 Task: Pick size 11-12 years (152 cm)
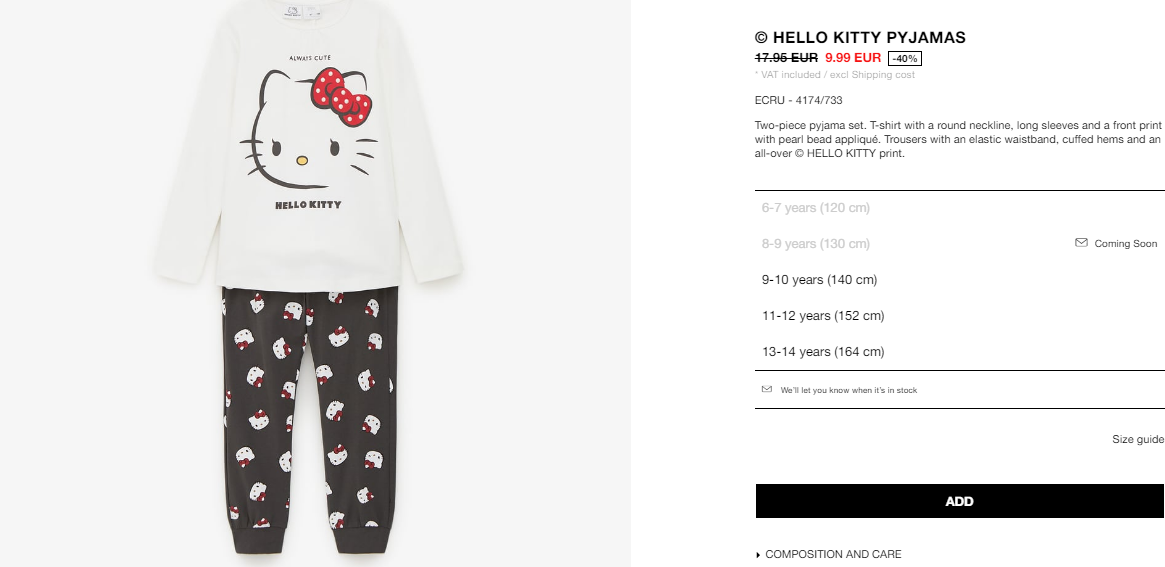[960, 316]
